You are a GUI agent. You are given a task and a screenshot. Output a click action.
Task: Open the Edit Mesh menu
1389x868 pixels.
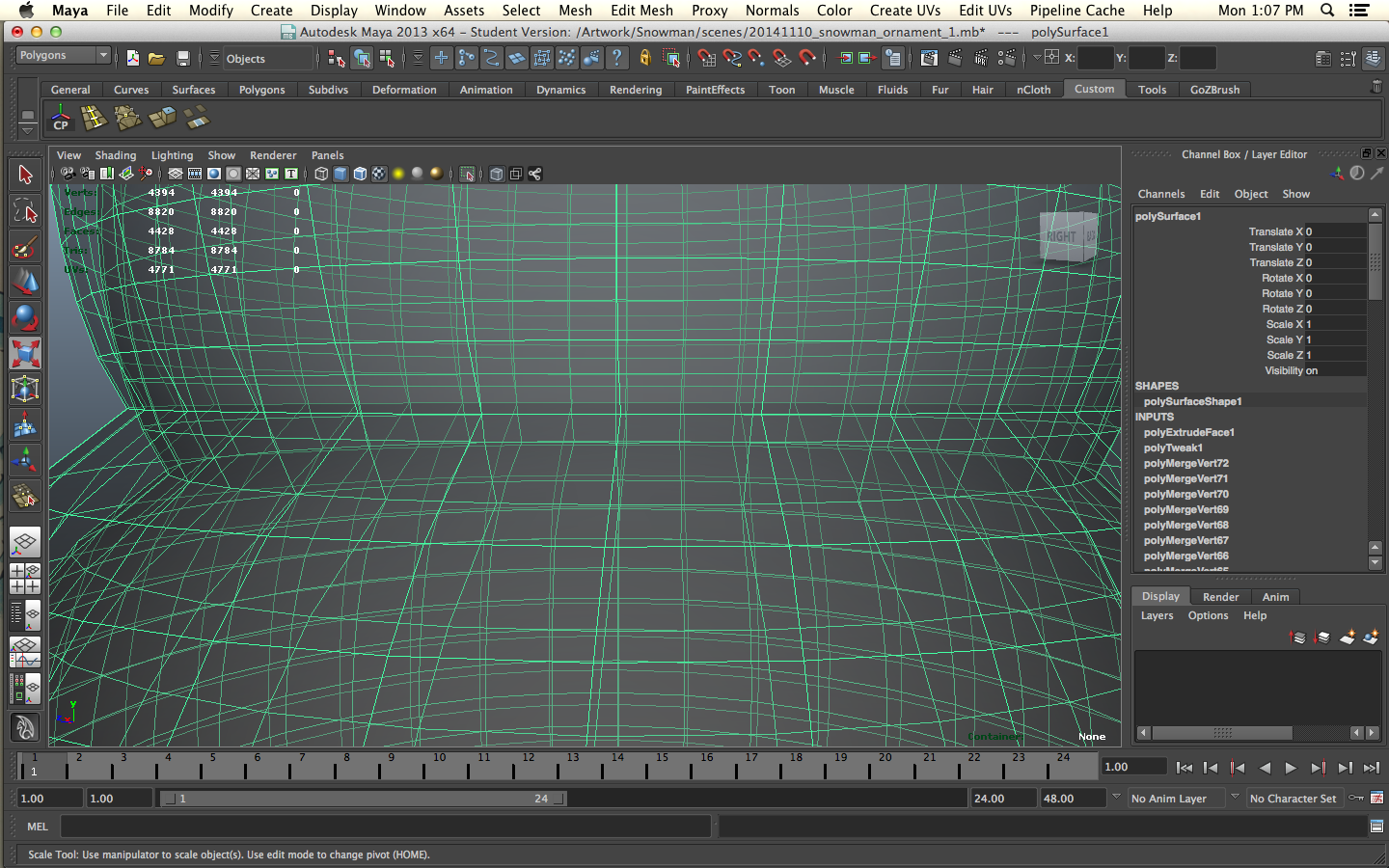641,11
